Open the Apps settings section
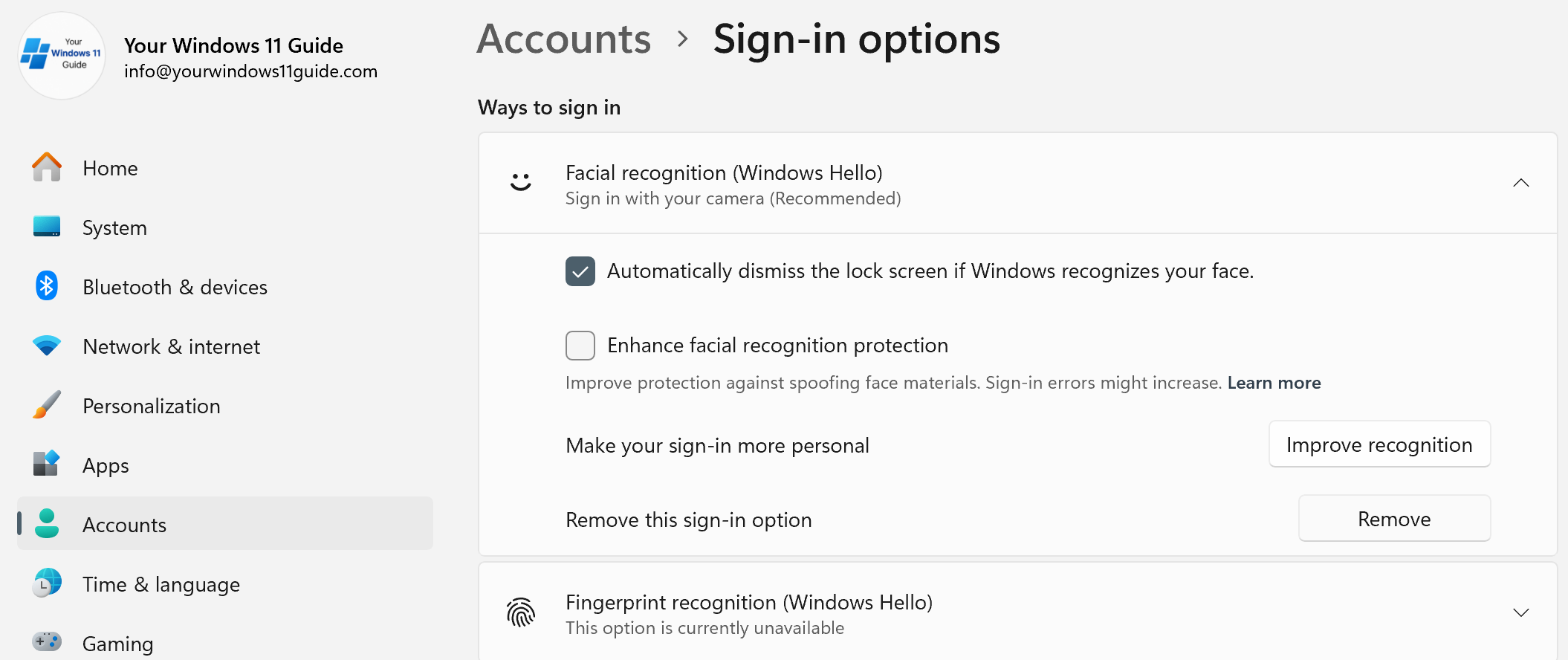The width and height of the screenshot is (1568, 660). (105, 465)
